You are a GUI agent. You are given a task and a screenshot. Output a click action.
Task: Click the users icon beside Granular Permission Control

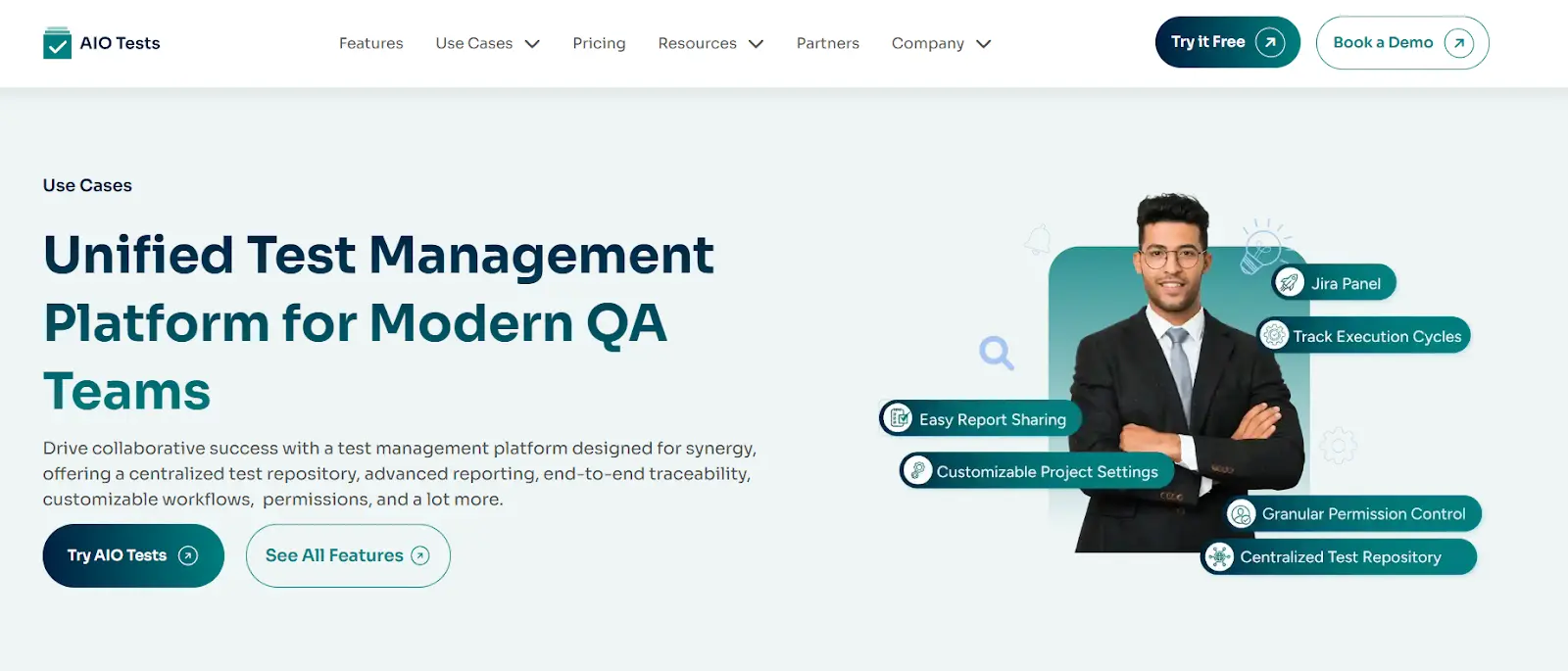[x=1242, y=513]
